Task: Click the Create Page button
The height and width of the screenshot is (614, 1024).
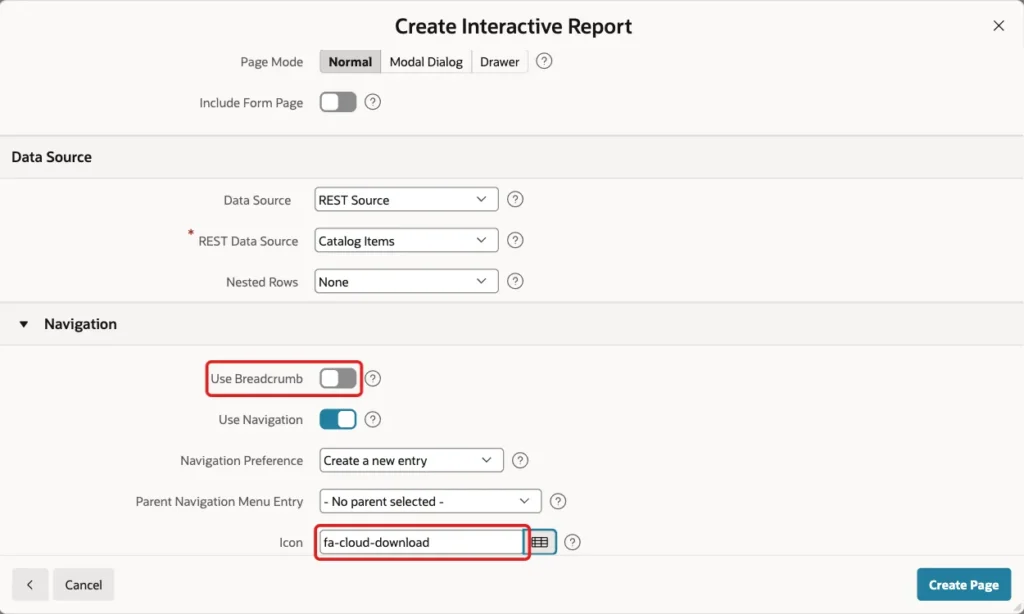Action: [964, 585]
